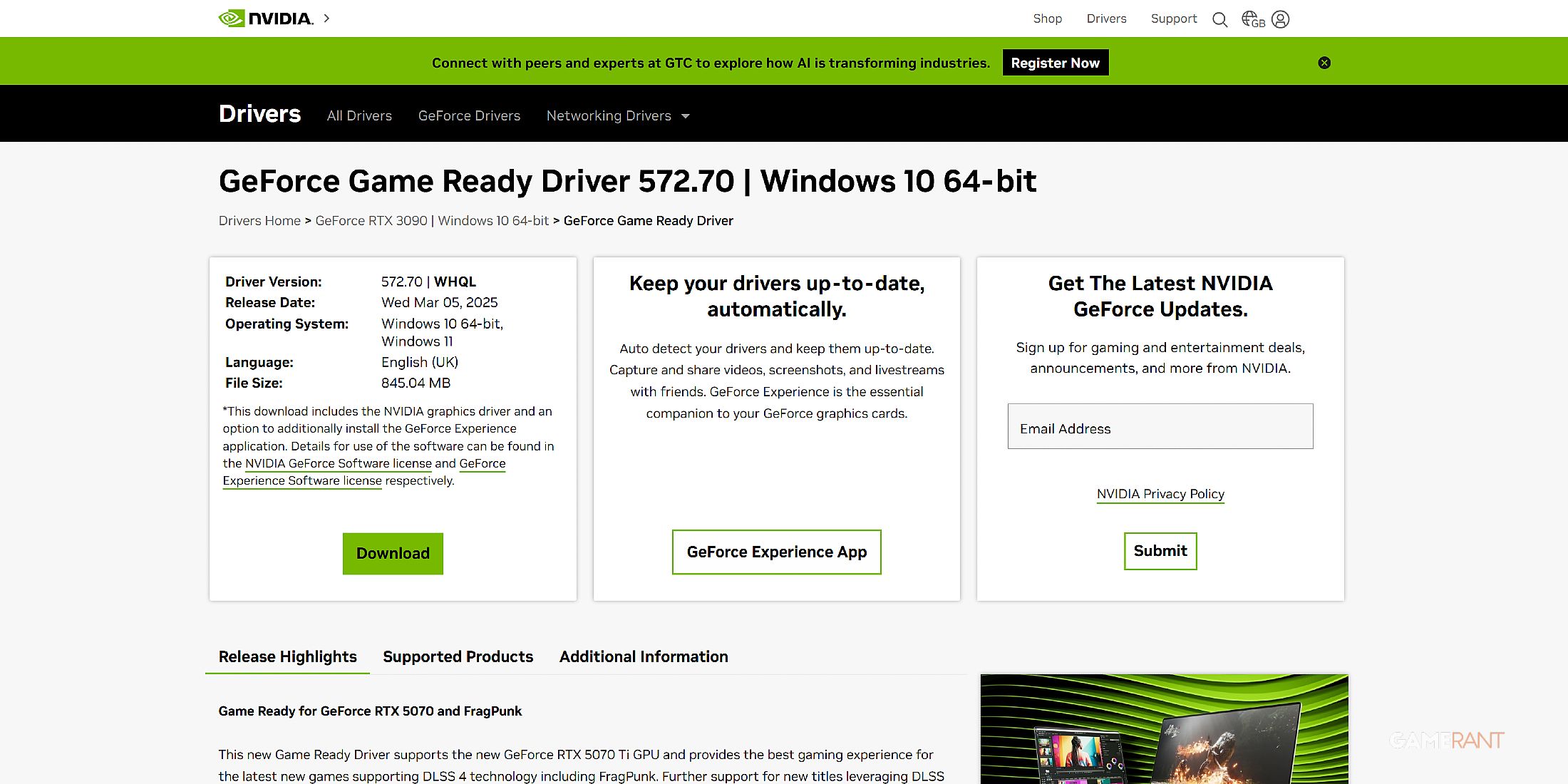Click the NVIDIA logo
The image size is (1568, 784).
tap(265, 19)
